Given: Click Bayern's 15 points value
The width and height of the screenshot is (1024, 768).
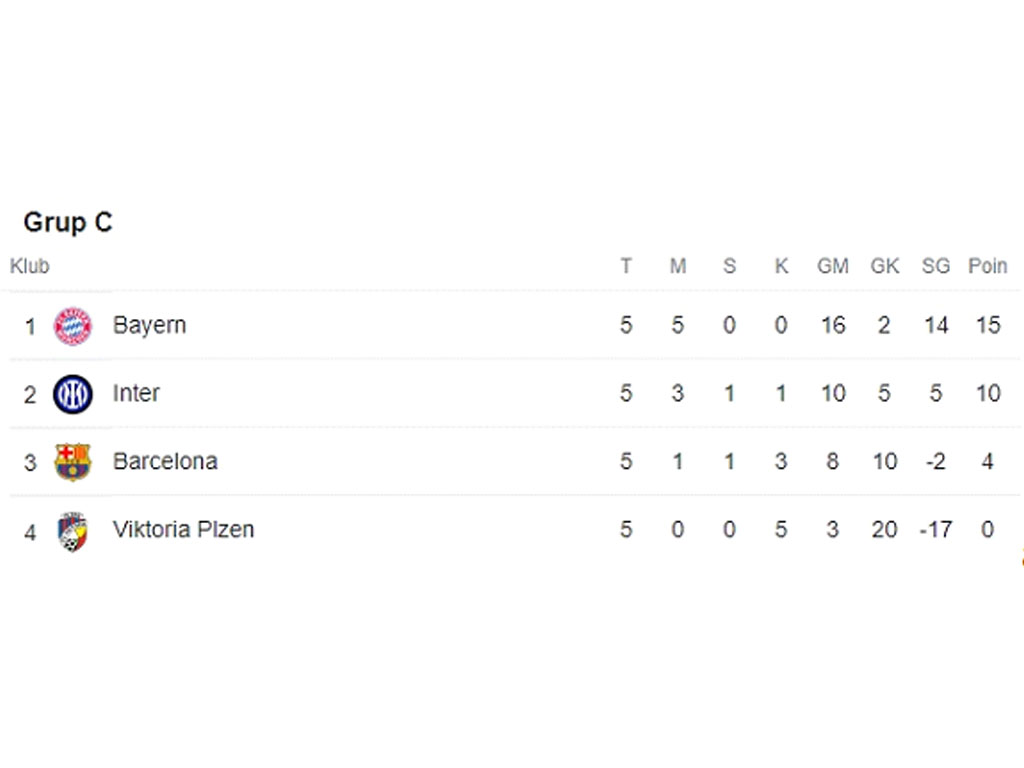Looking at the screenshot, I should [x=987, y=325].
